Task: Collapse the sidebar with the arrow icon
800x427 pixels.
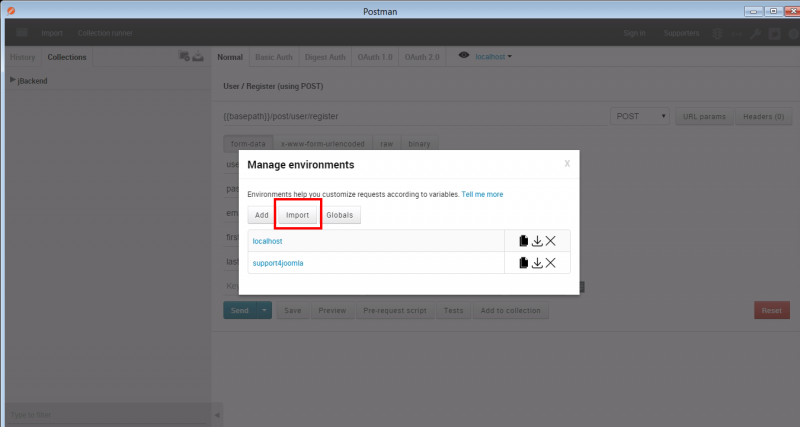Action: [x=217, y=415]
